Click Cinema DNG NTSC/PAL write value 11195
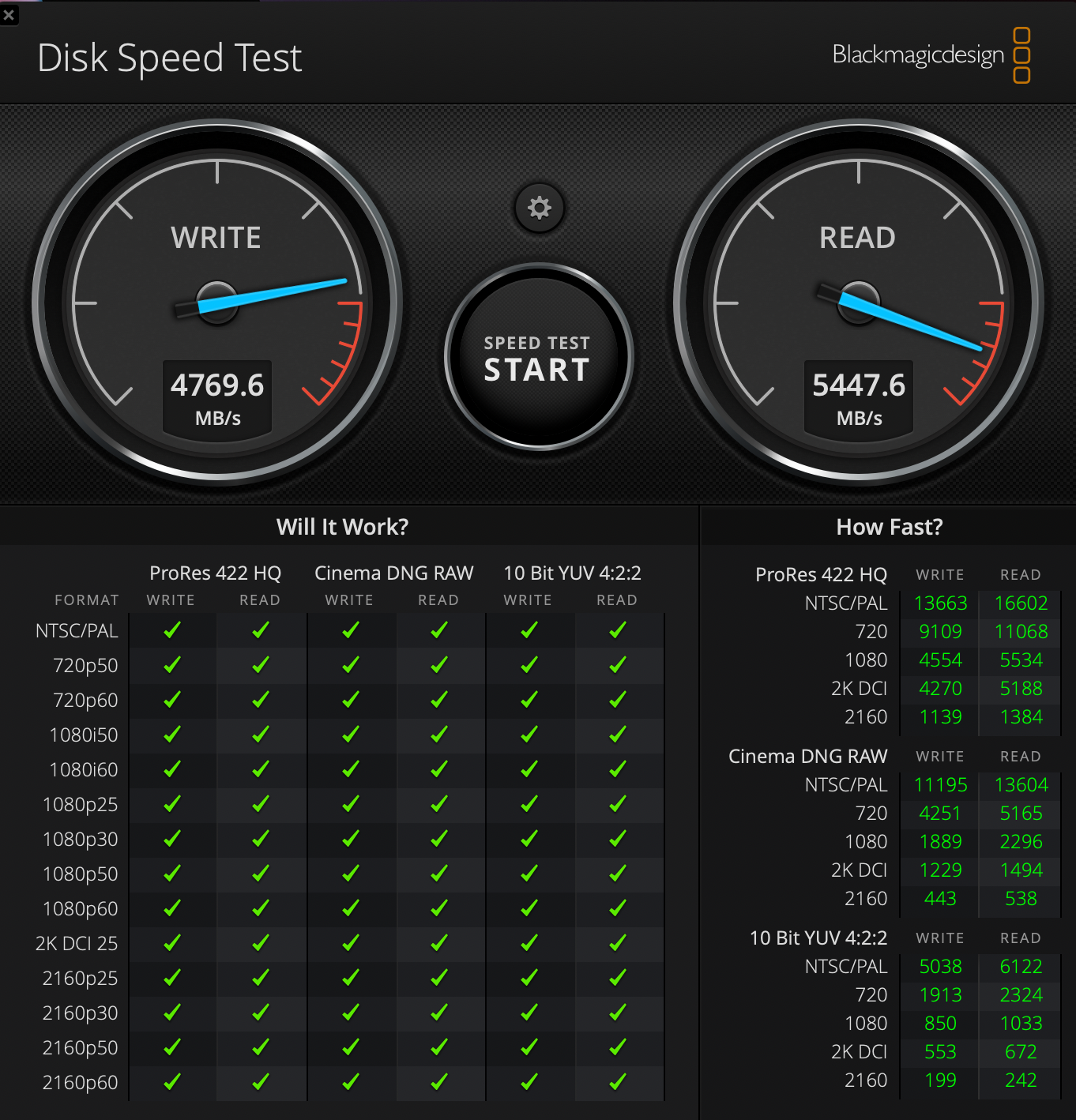The height and width of the screenshot is (1120, 1076). tap(940, 785)
